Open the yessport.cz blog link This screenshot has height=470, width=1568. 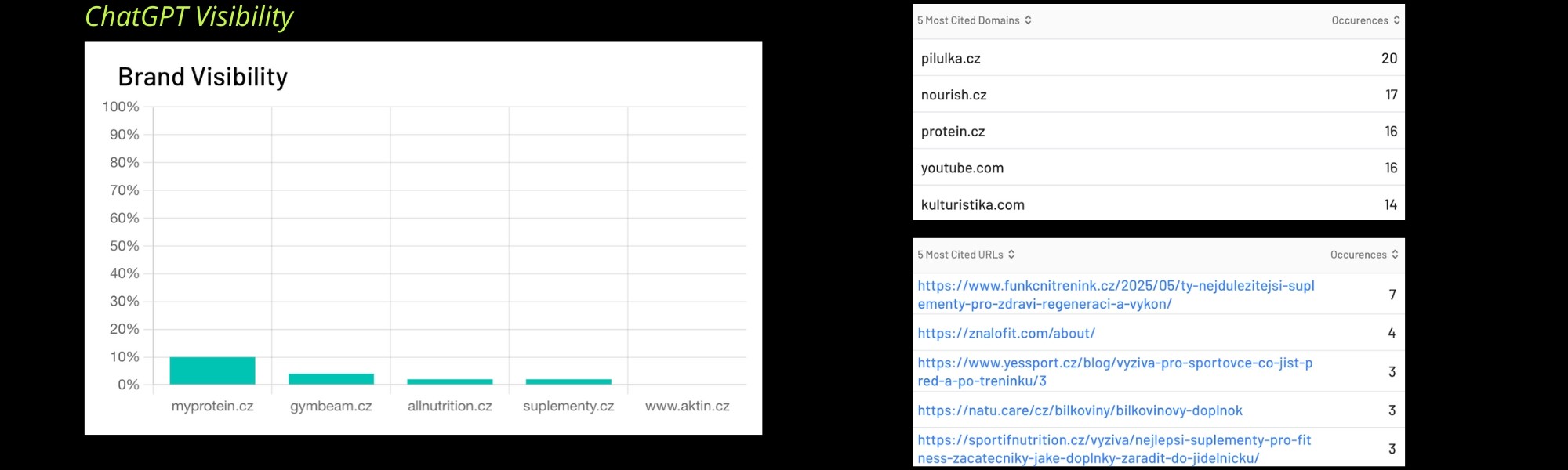pos(1115,372)
